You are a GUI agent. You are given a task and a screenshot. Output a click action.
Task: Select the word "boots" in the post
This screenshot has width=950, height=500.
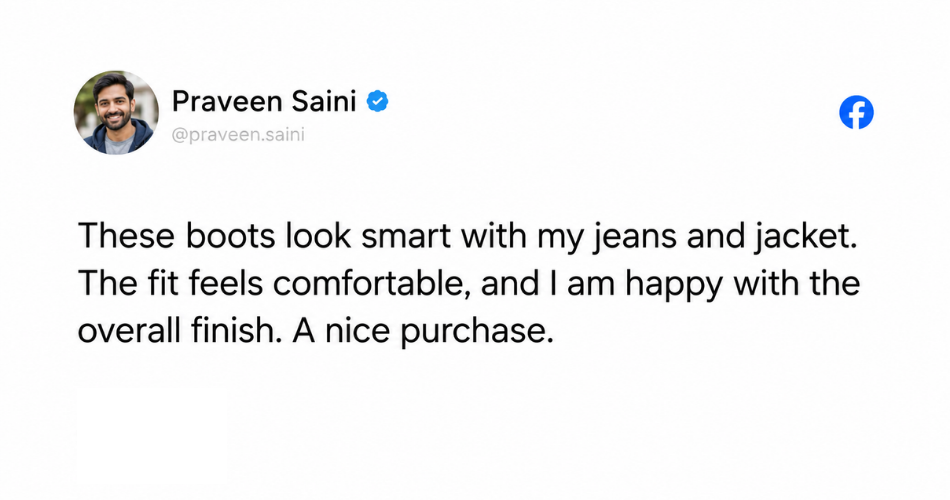pyautogui.click(x=230, y=236)
